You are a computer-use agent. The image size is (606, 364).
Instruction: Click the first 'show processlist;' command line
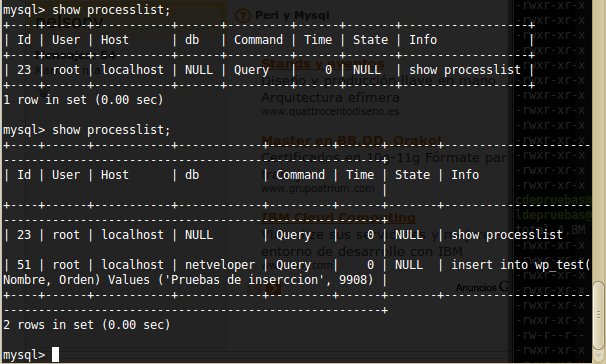point(87,10)
